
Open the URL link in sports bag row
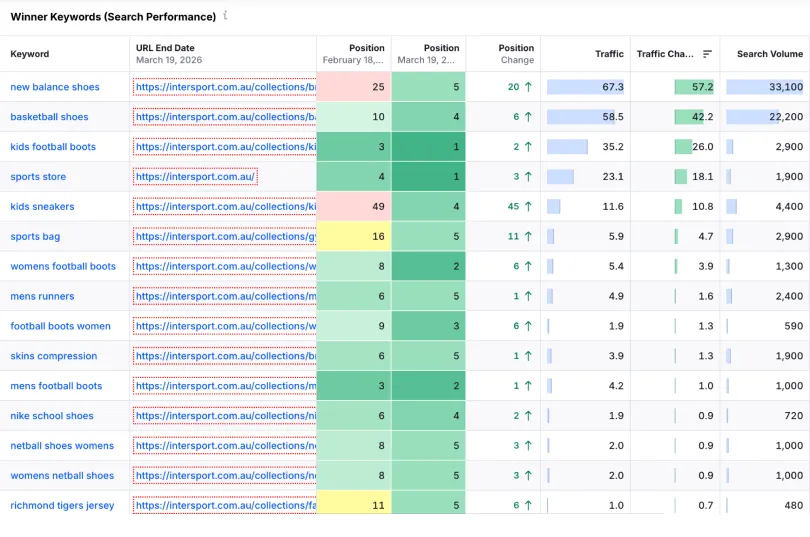point(225,236)
